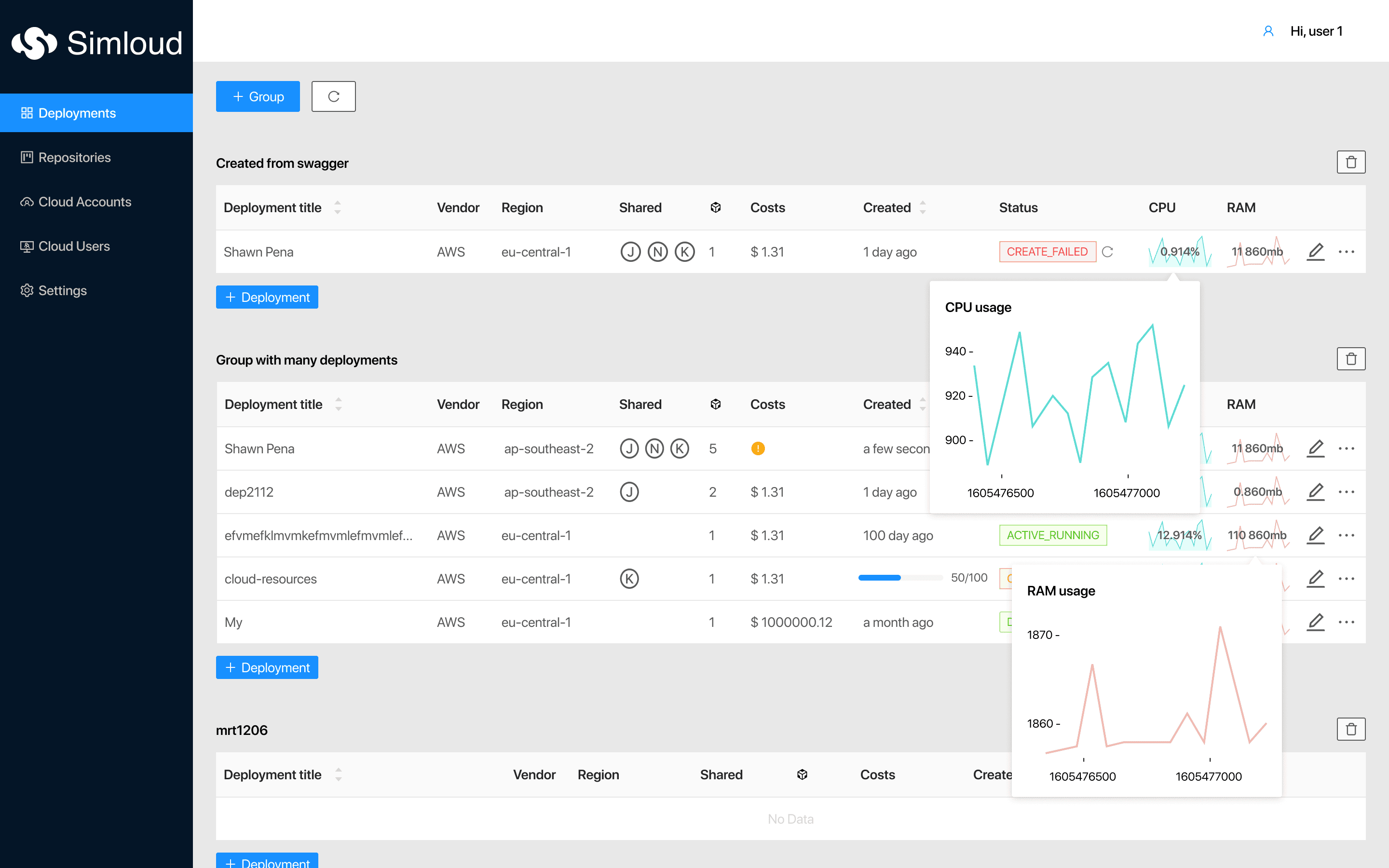Viewport: 1389px width, 868px height.
Task: Click the orange warning cost icon
Action: tap(758, 448)
